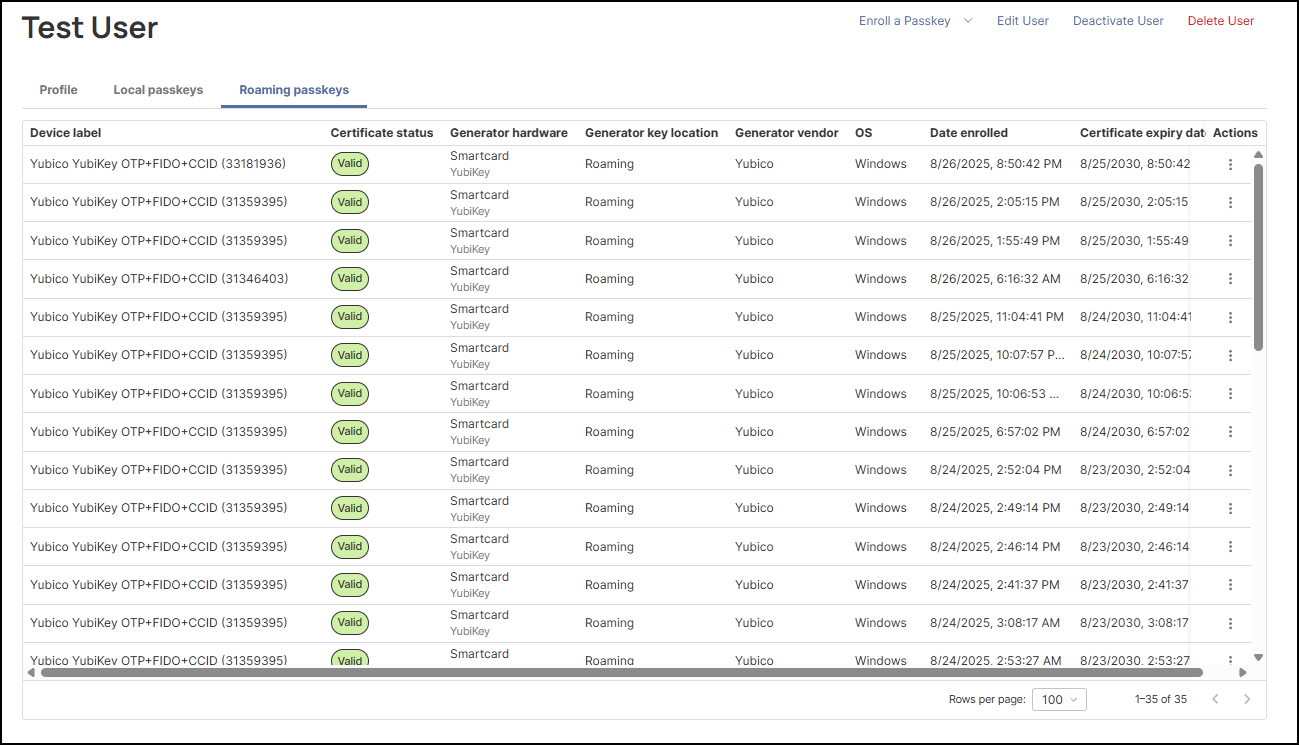1299x745 pixels.
Task: Click kebab icon for 8/24/2025, 2:52:04 PM row
Action: [1230, 470]
